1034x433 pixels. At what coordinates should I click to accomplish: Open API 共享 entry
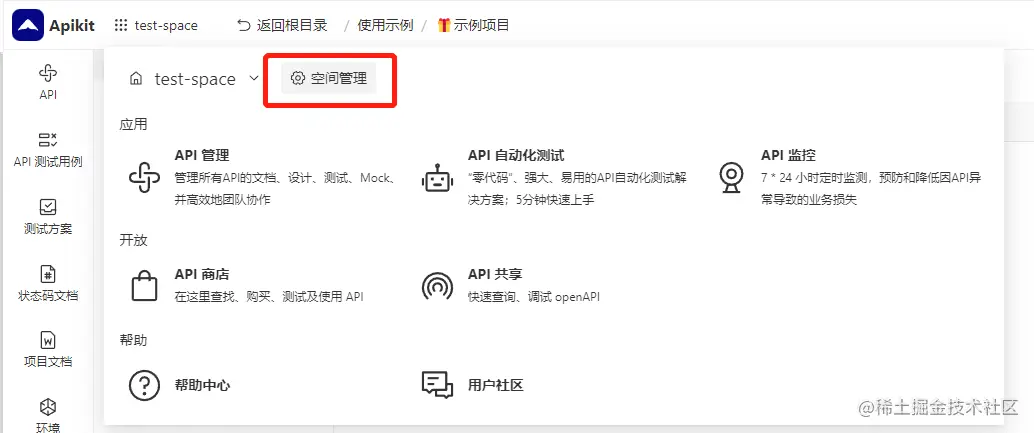click(510, 285)
